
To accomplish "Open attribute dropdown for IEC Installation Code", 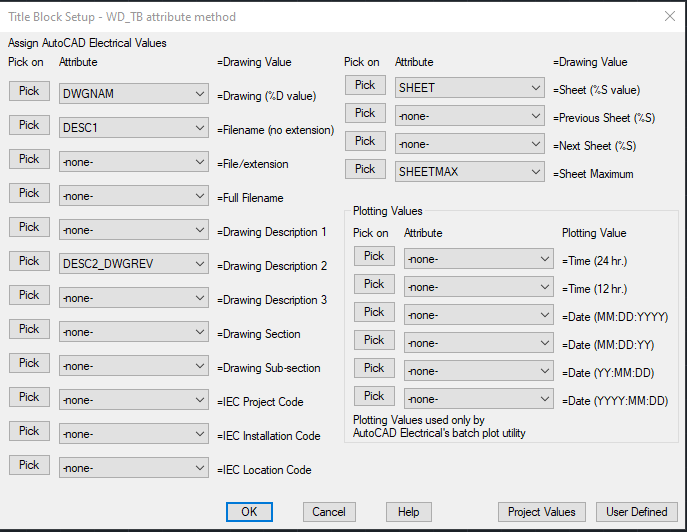I will [134, 434].
